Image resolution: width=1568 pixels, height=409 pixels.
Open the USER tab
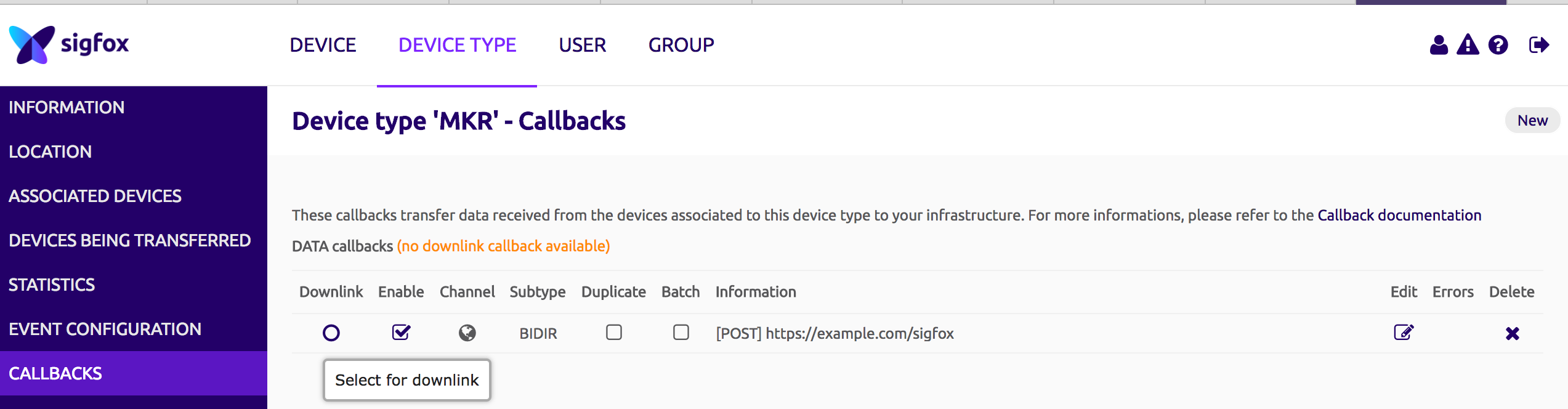[582, 45]
